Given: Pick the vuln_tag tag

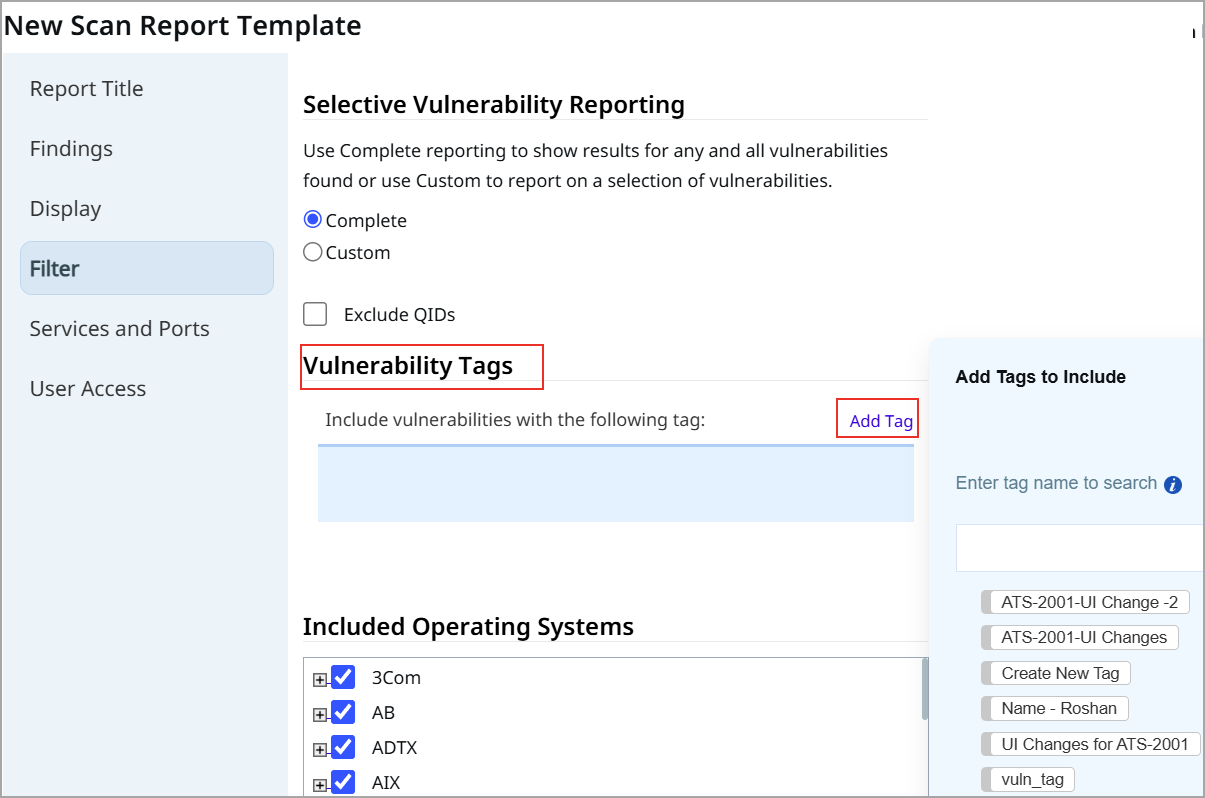Looking at the screenshot, I should (1028, 779).
